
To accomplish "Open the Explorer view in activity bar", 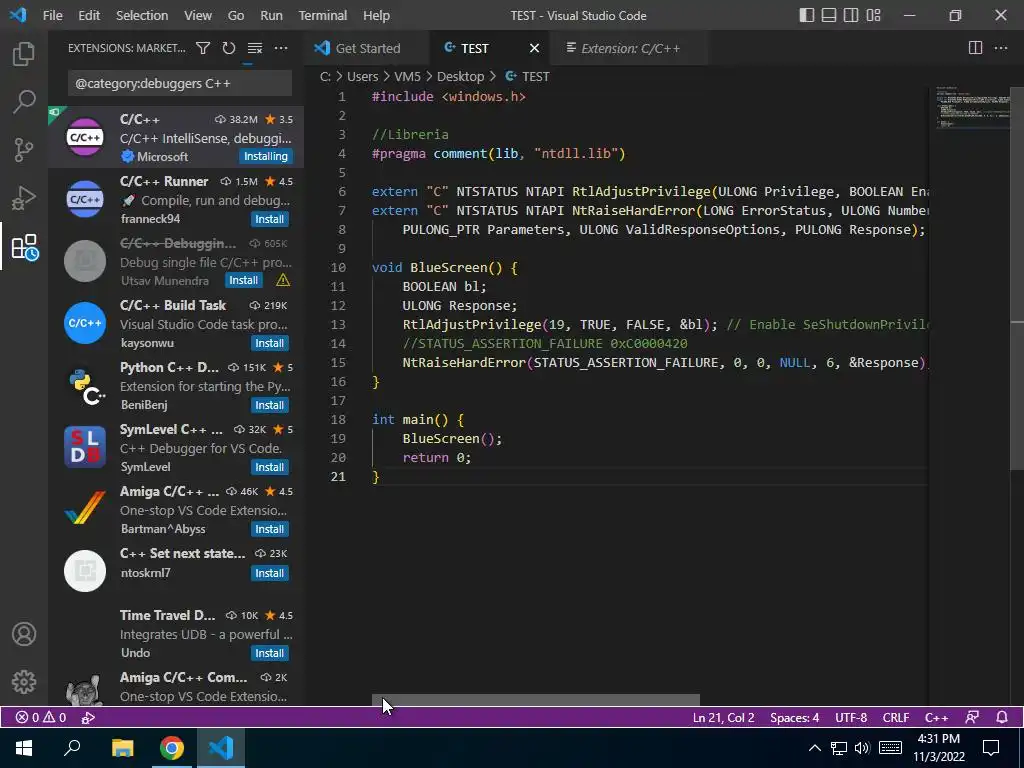I will (24, 54).
